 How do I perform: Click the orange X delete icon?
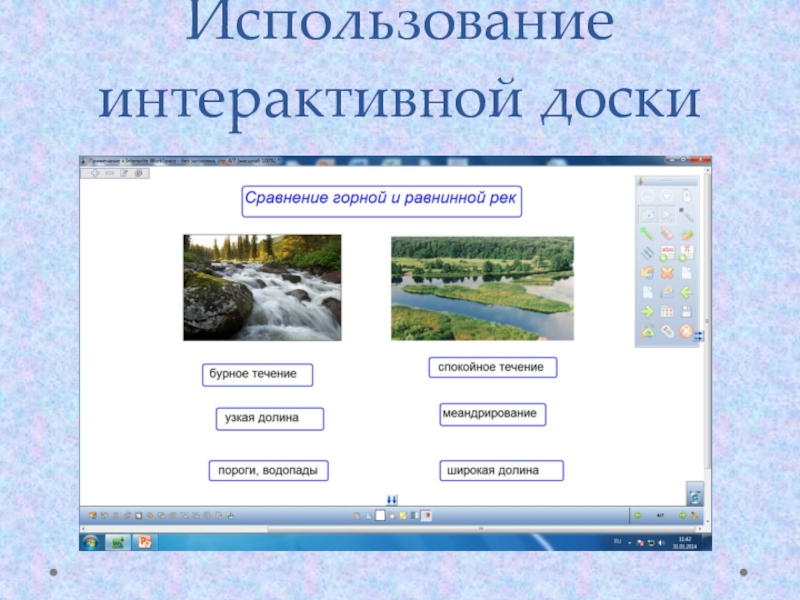[666, 273]
